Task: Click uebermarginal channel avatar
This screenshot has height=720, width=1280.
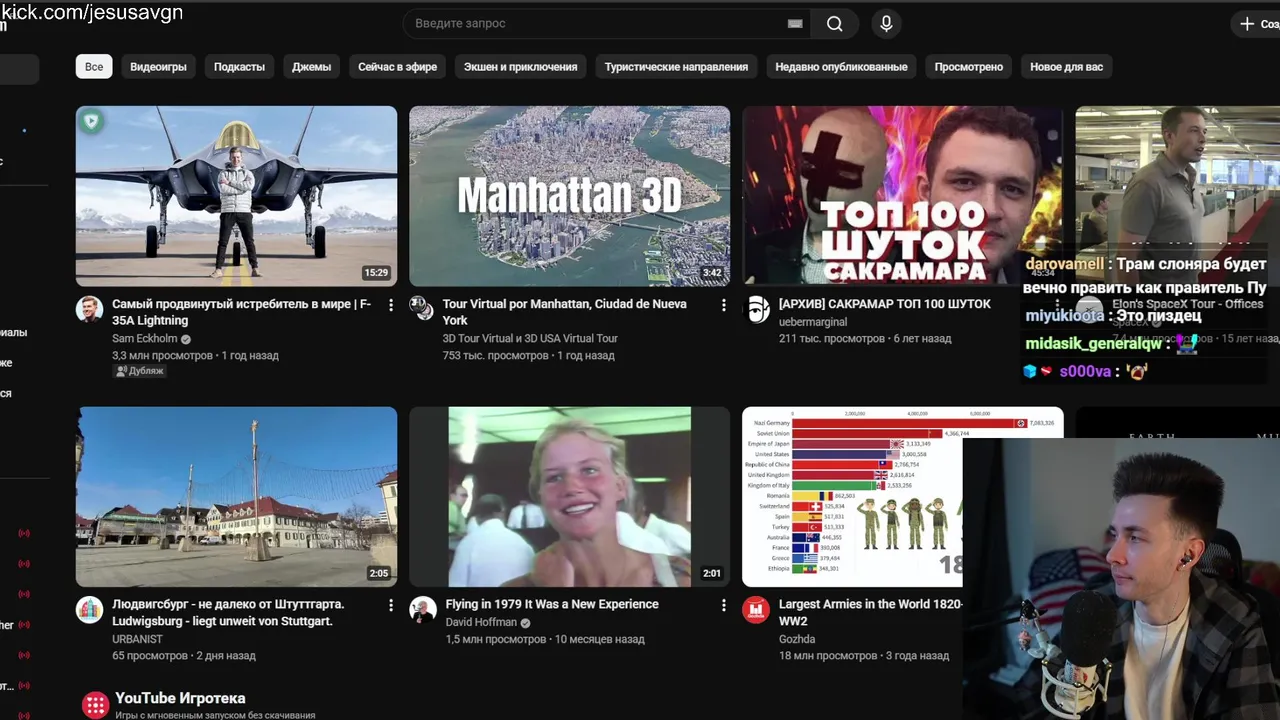Action: [x=756, y=309]
